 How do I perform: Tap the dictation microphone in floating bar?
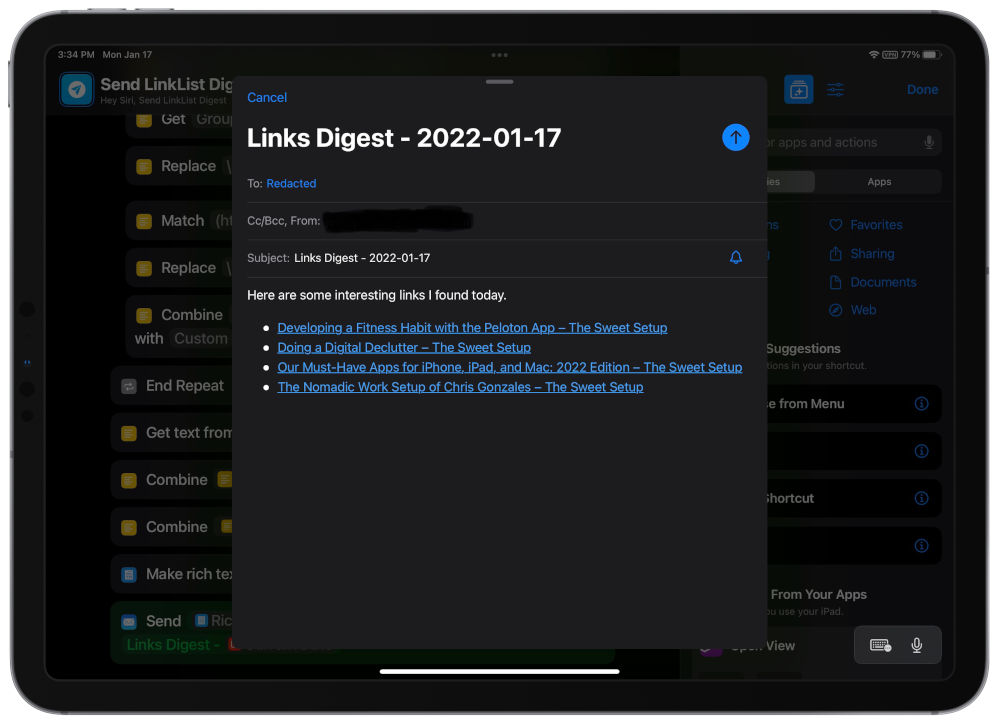[916, 645]
